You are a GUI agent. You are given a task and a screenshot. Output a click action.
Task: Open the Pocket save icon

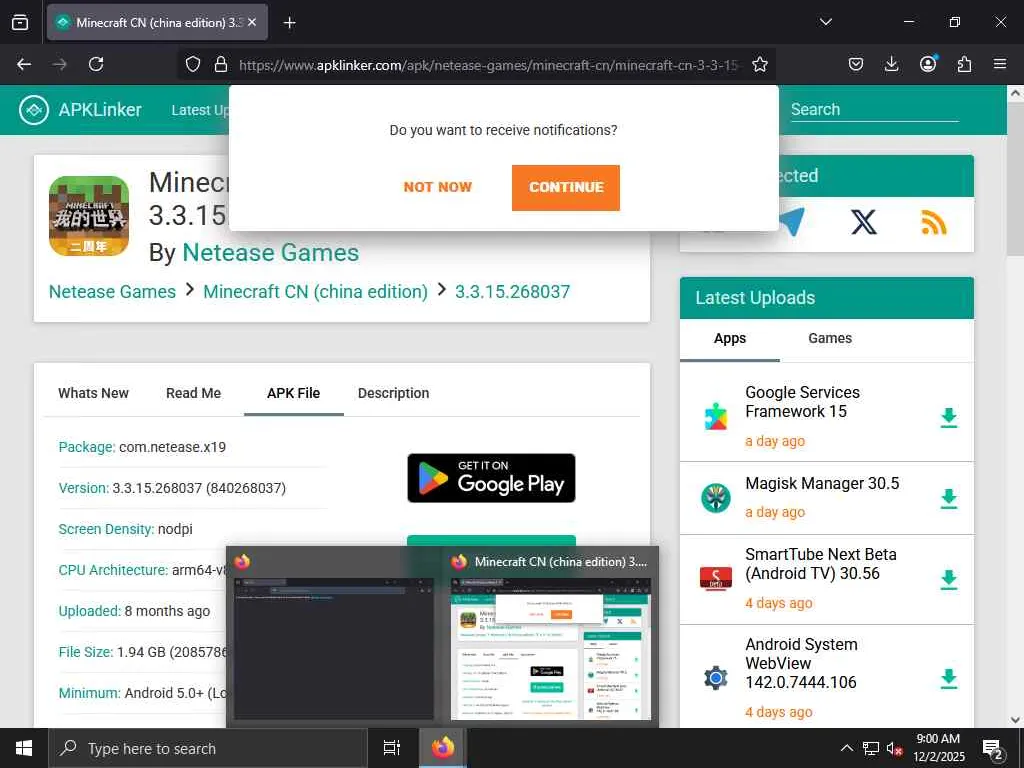point(856,64)
